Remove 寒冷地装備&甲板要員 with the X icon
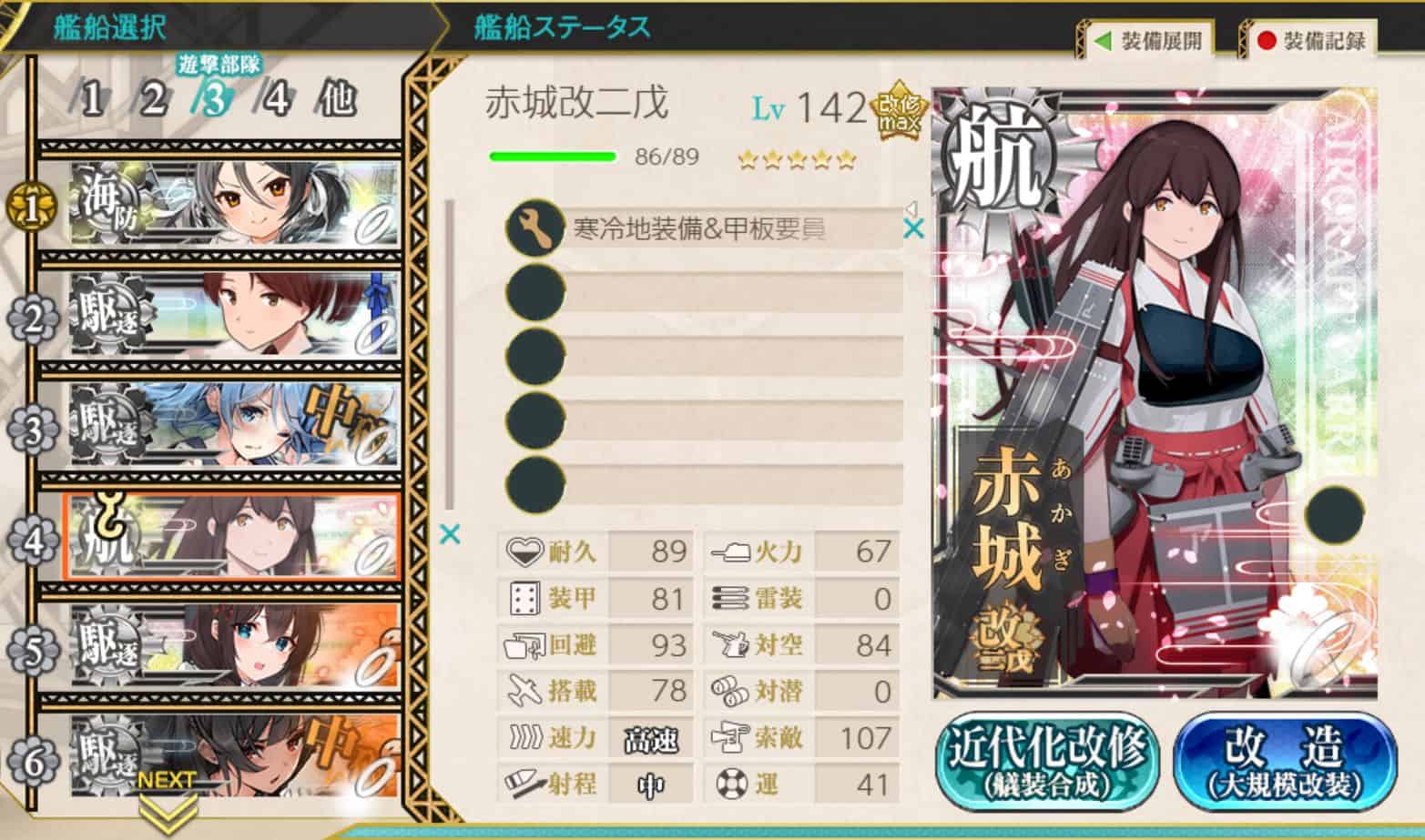 (x=913, y=228)
